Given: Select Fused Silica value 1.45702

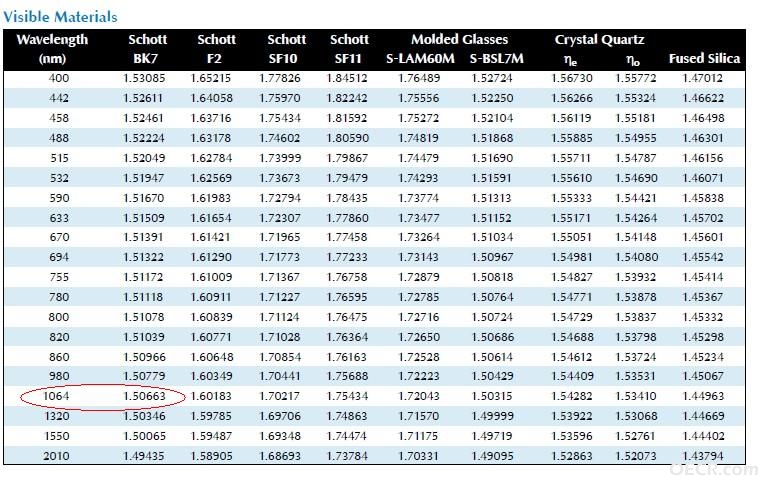Looking at the screenshot, I should point(703,218).
